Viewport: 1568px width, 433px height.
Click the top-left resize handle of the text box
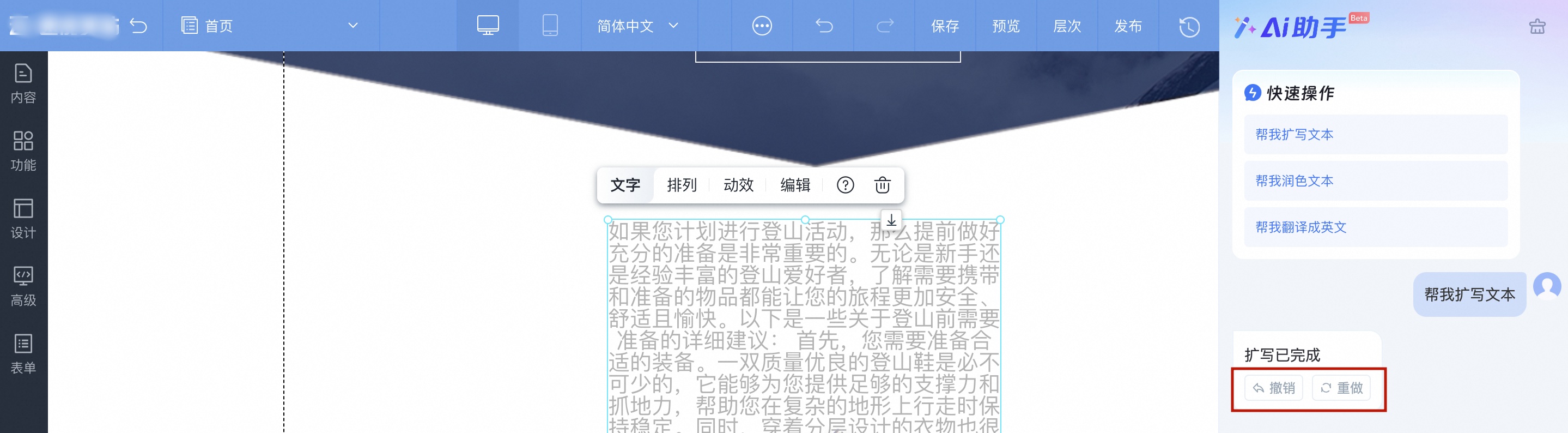607,220
